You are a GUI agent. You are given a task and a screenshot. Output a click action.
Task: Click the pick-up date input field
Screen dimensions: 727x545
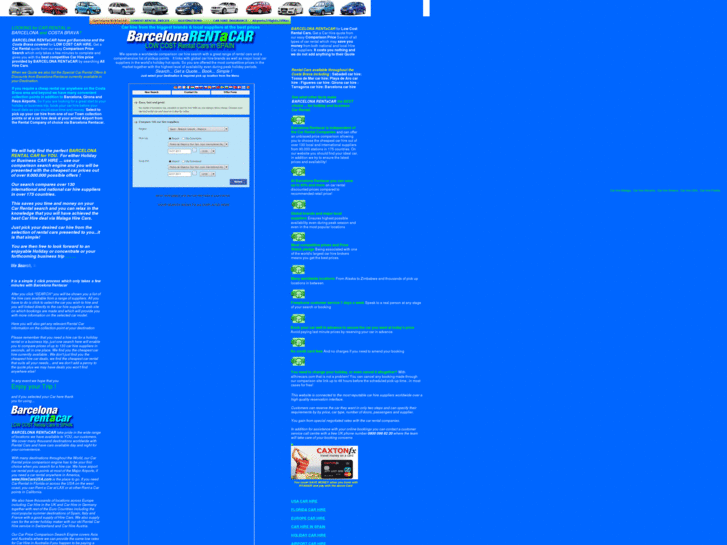tap(179, 151)
